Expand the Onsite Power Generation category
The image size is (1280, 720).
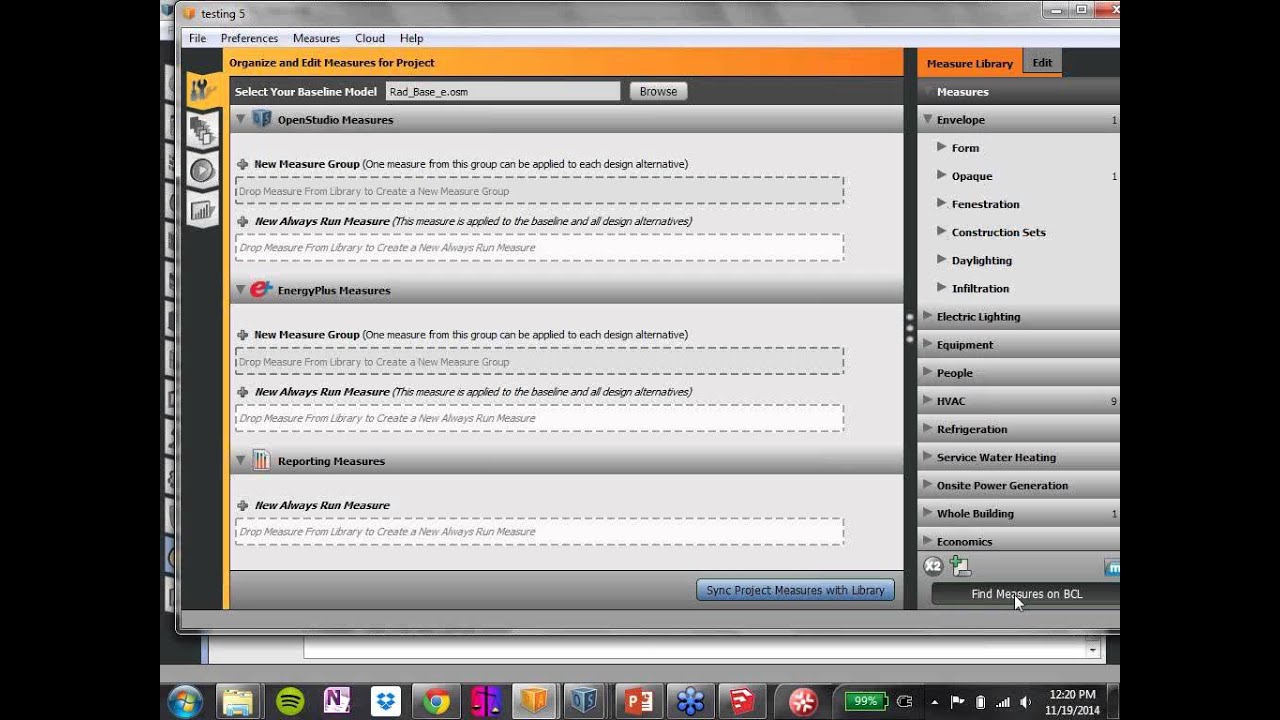pos(926,484)
